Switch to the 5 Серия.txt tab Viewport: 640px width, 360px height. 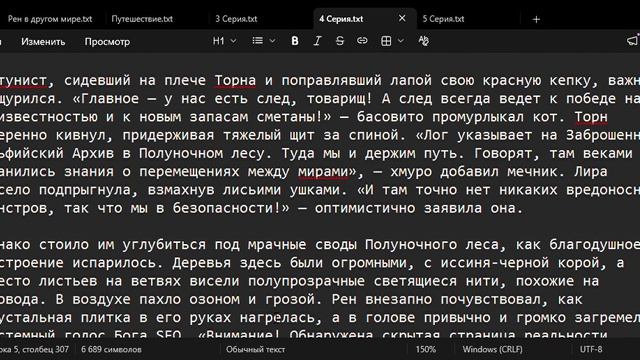coord(443,19)
